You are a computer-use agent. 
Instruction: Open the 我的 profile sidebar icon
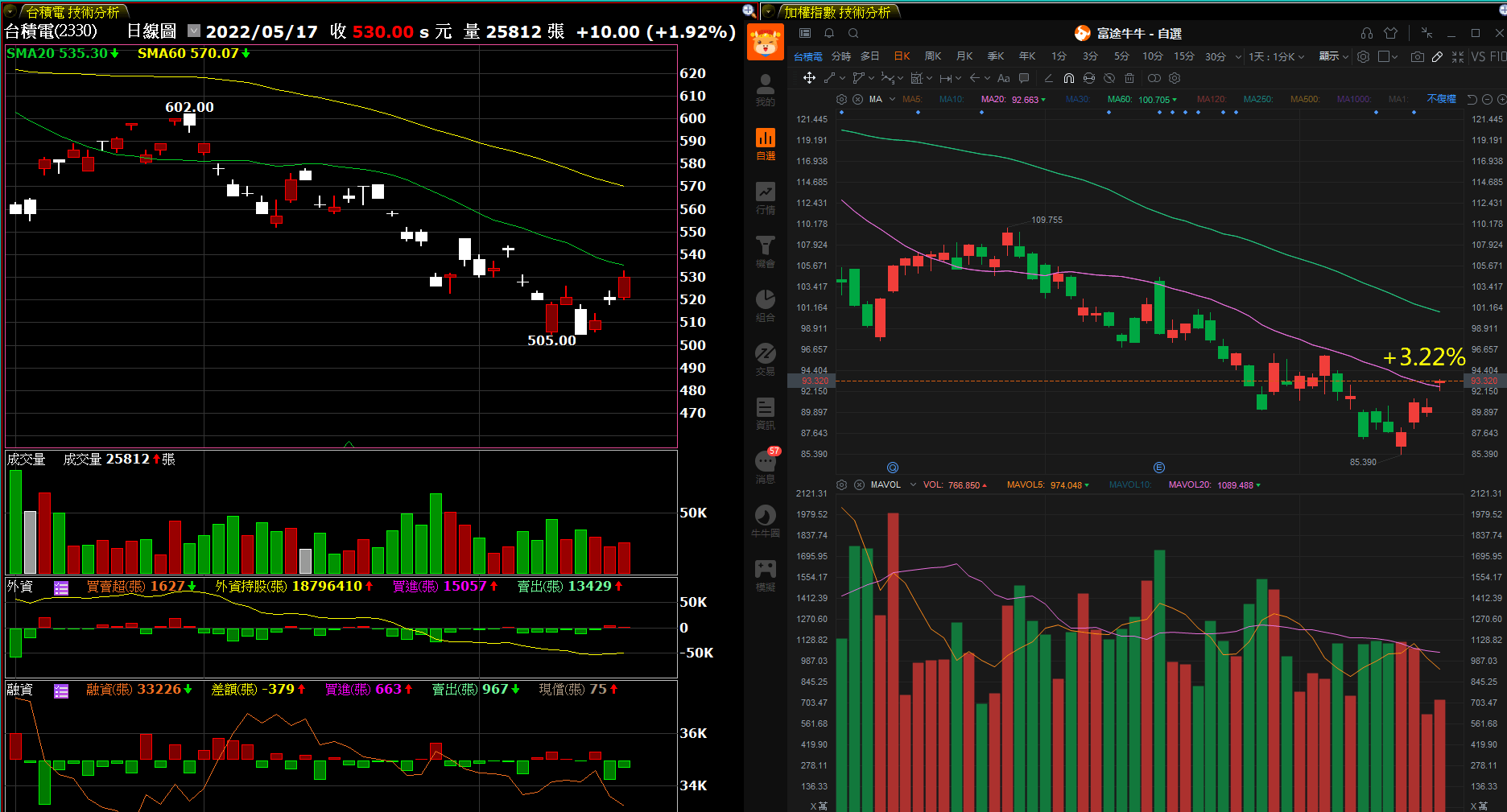click(766, 89)
